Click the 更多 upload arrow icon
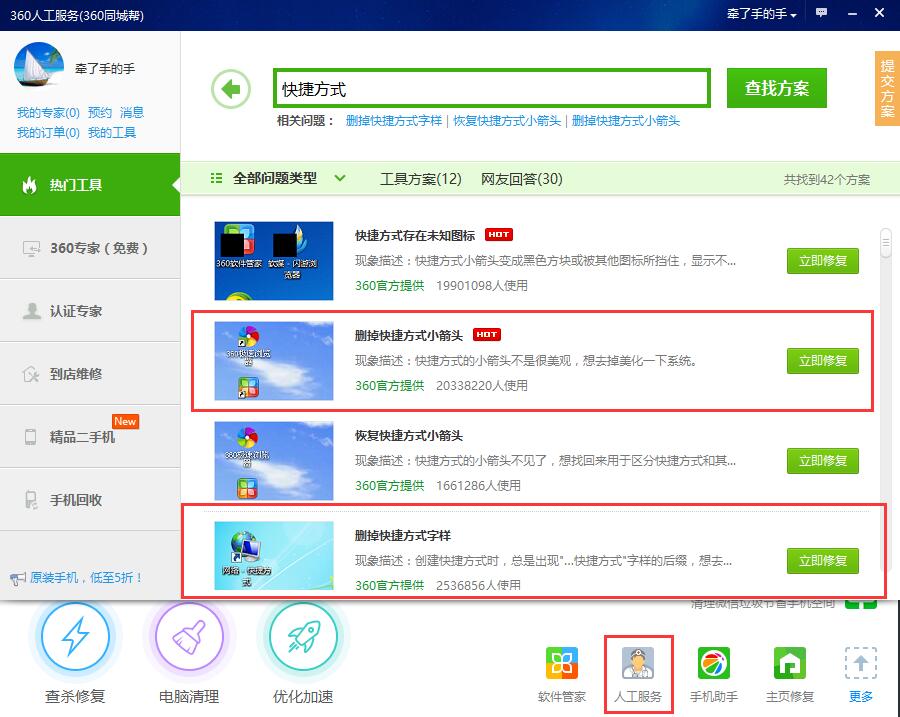 (860, 663)
